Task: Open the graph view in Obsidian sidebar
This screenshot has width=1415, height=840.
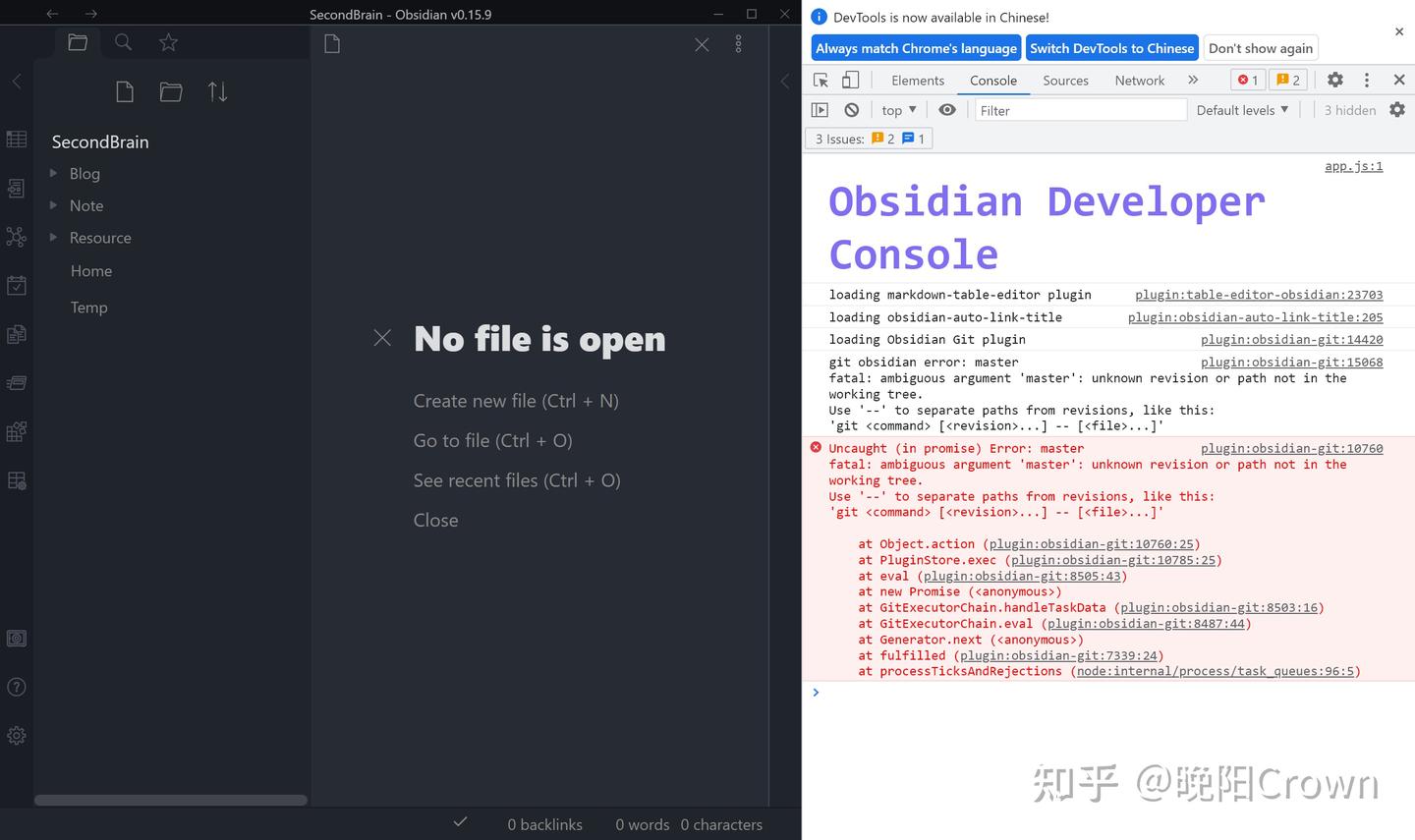Action: coord(16,238)
